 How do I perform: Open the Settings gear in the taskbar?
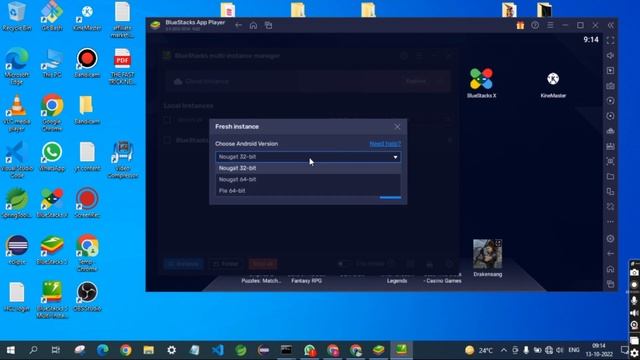coord(172,350)
